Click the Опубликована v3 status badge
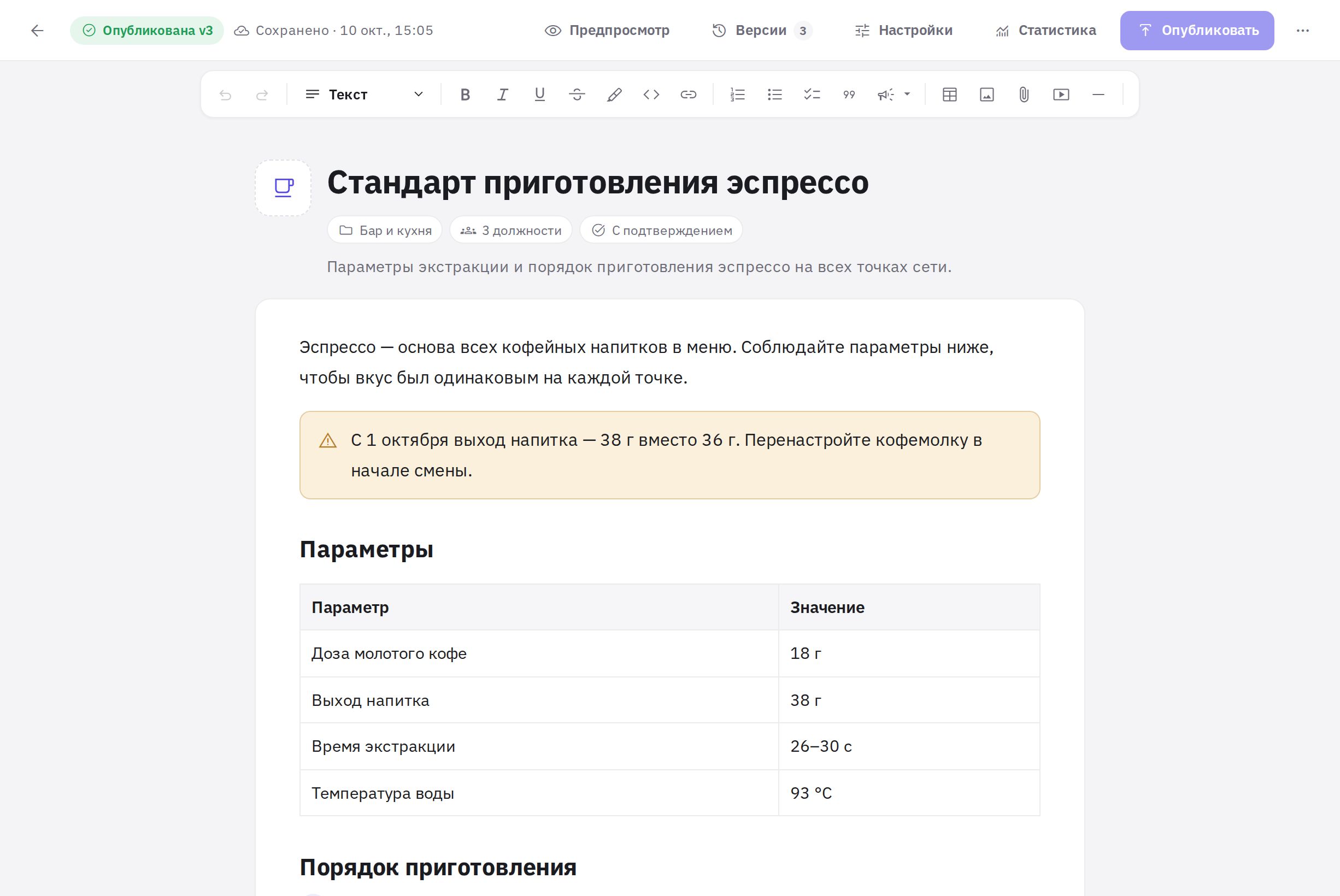 [x=147, y=30]
